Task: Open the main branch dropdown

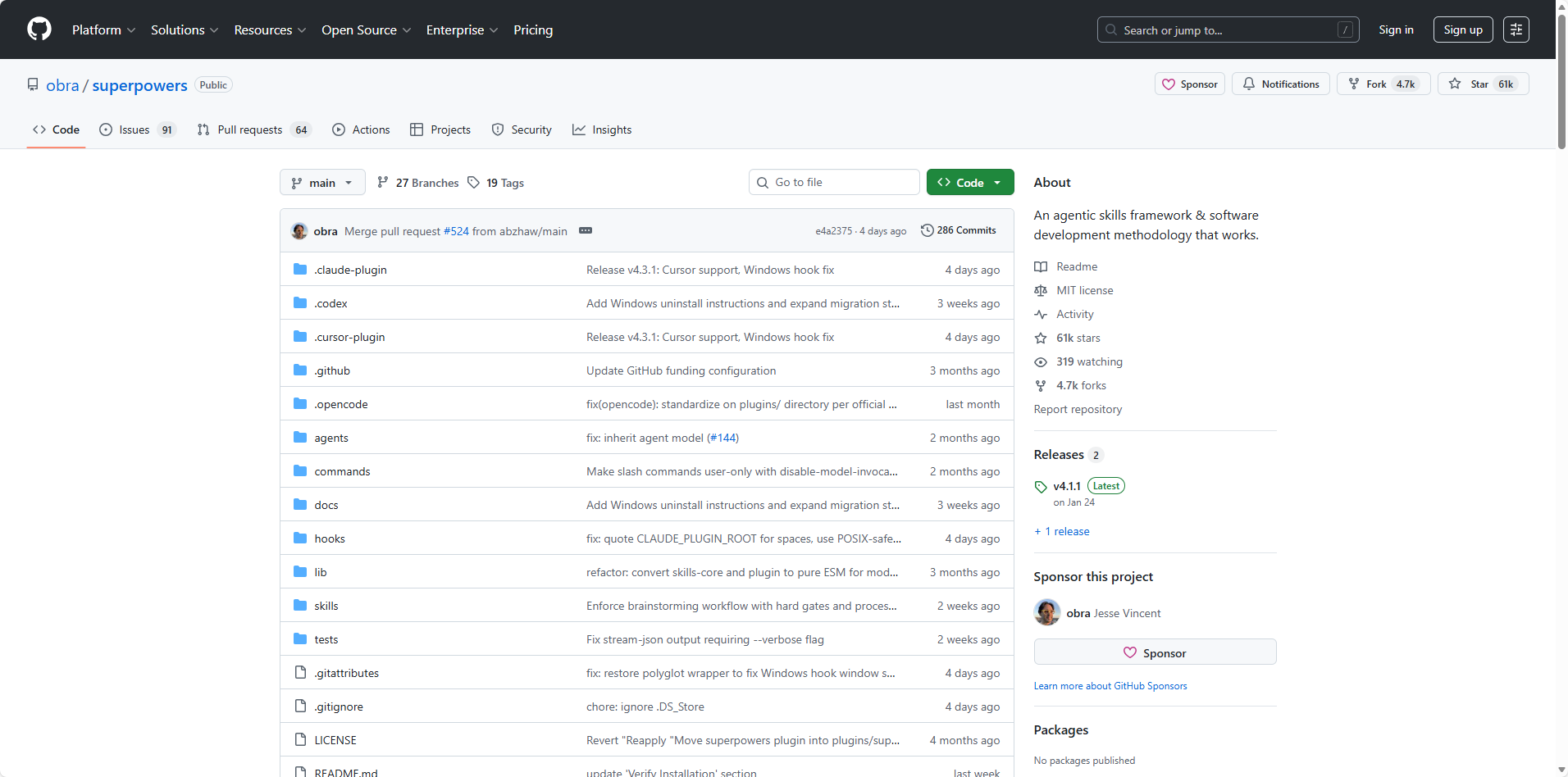Action: tap(322, 183)
